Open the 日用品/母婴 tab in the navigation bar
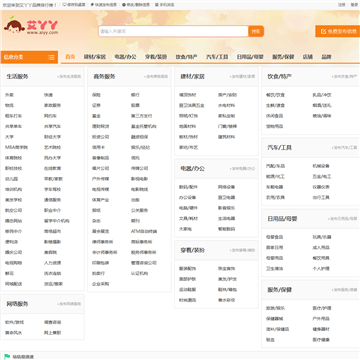Viewport: 360px width, 360px height. [x=250, y=57]
